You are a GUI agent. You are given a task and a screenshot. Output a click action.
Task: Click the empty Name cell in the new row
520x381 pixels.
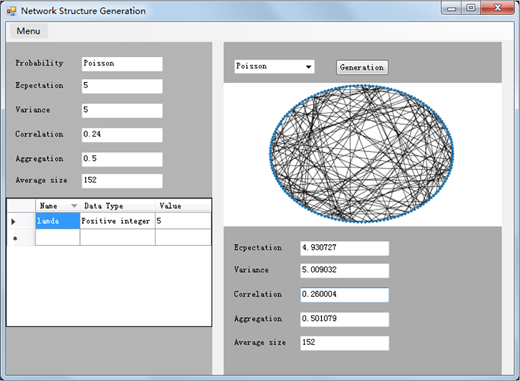[57, 237]
